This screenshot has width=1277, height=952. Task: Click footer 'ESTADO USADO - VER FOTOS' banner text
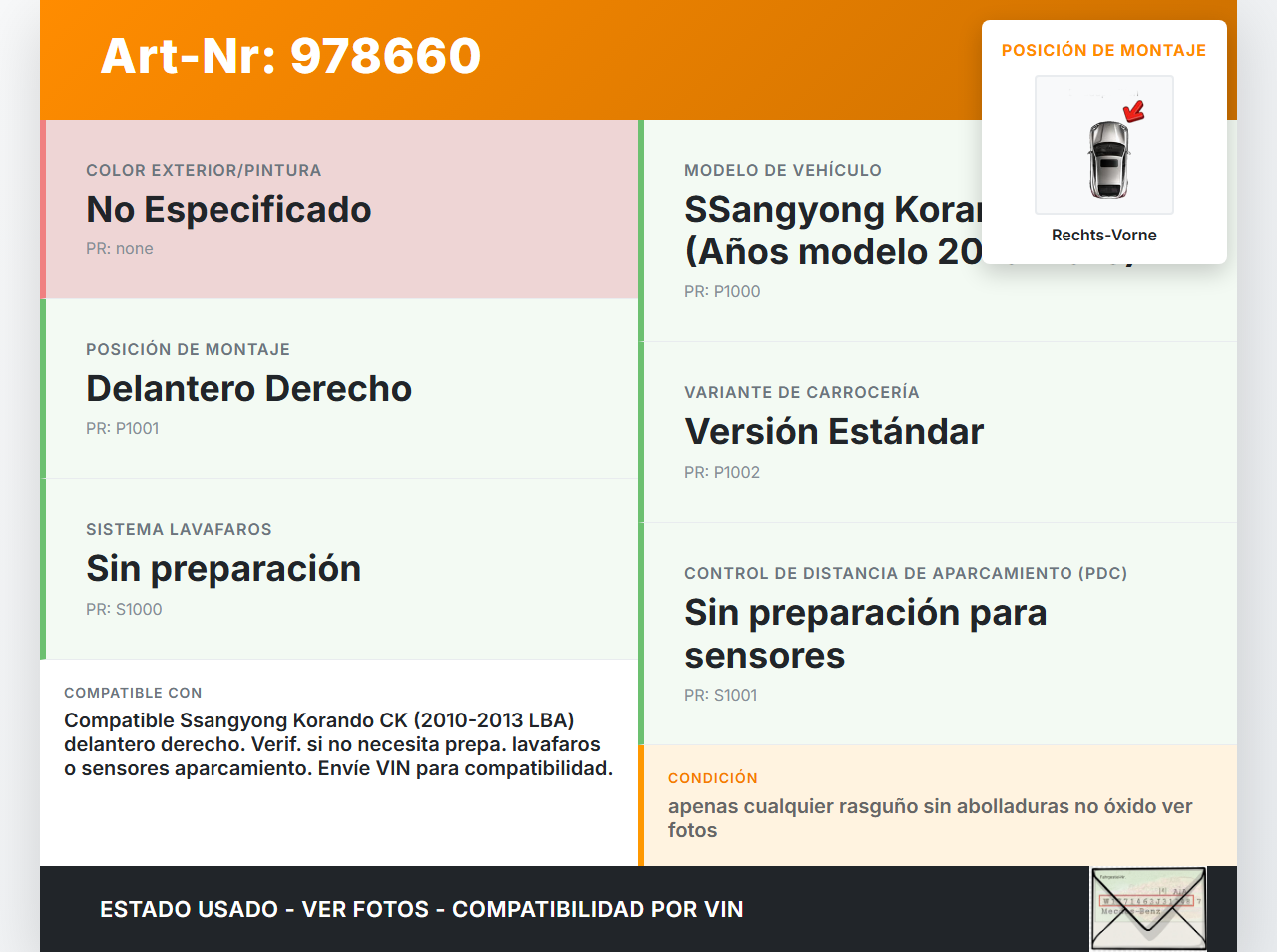click(x=421, y=909)
